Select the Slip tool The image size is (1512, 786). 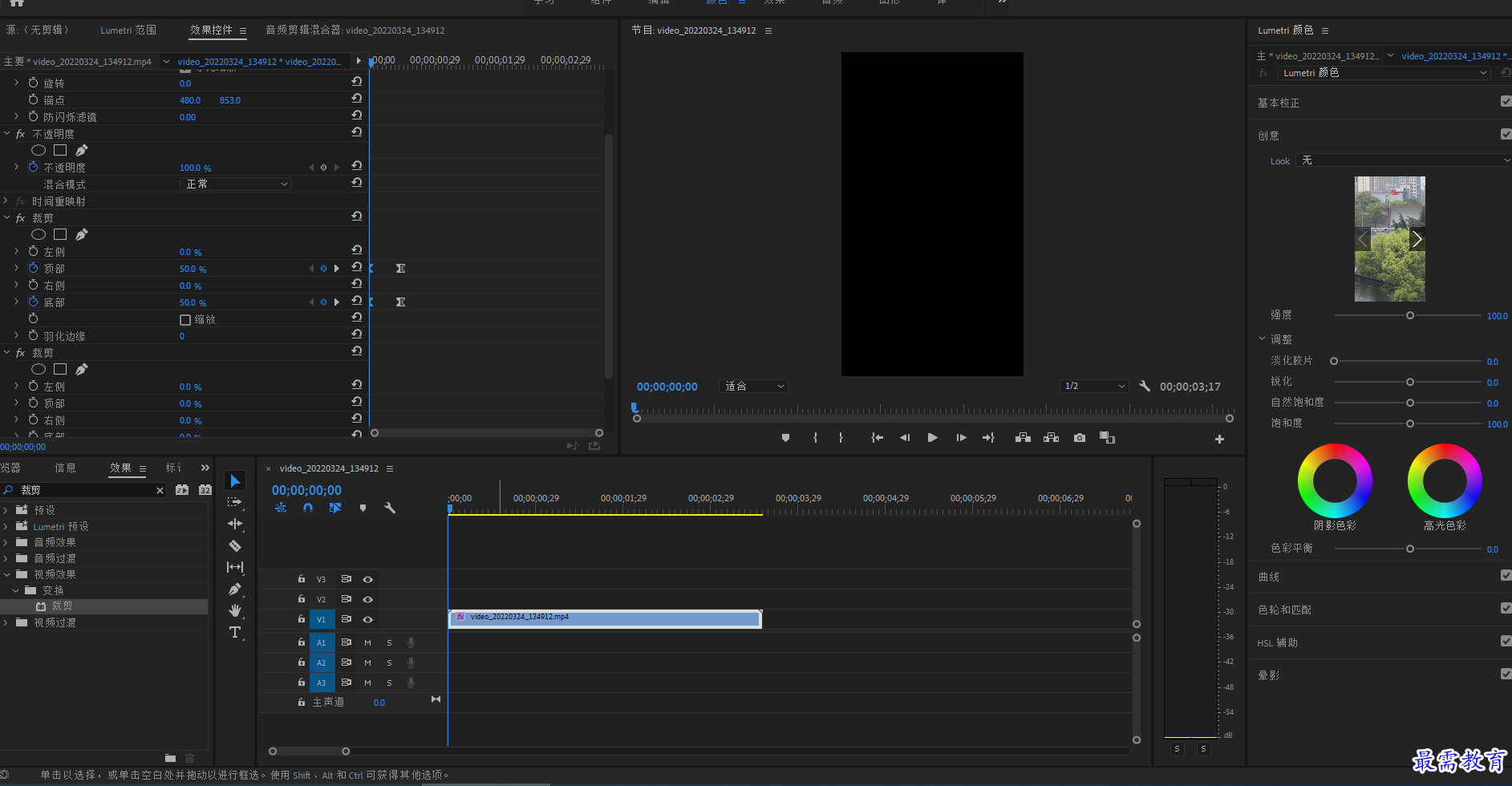coord(235,567)
